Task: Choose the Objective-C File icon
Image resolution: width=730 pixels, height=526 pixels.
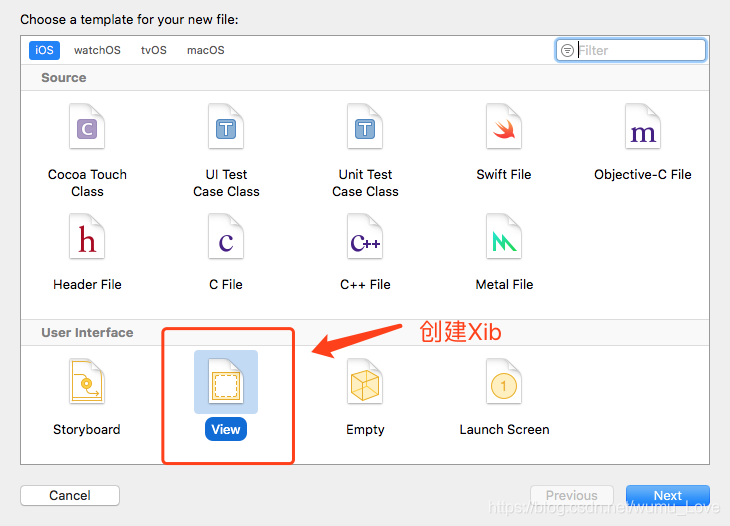Action: coord(642,126)
